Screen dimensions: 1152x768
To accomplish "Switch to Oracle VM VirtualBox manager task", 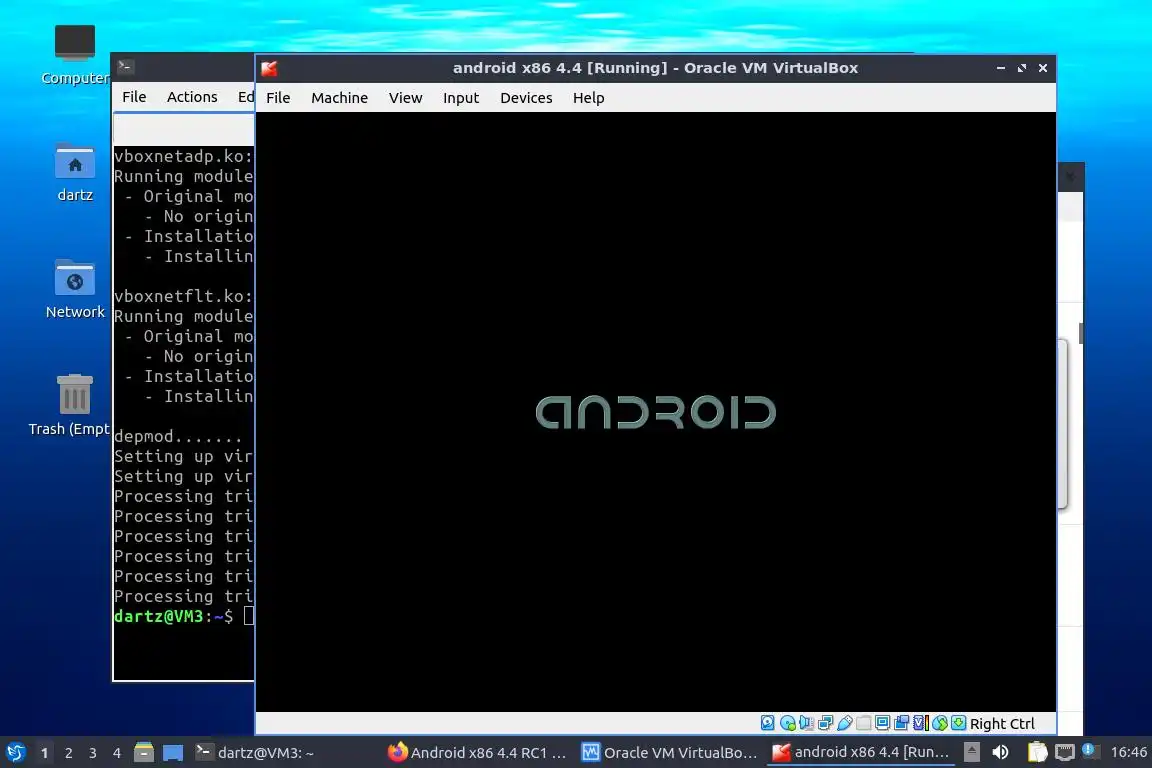I will (669, 753).
